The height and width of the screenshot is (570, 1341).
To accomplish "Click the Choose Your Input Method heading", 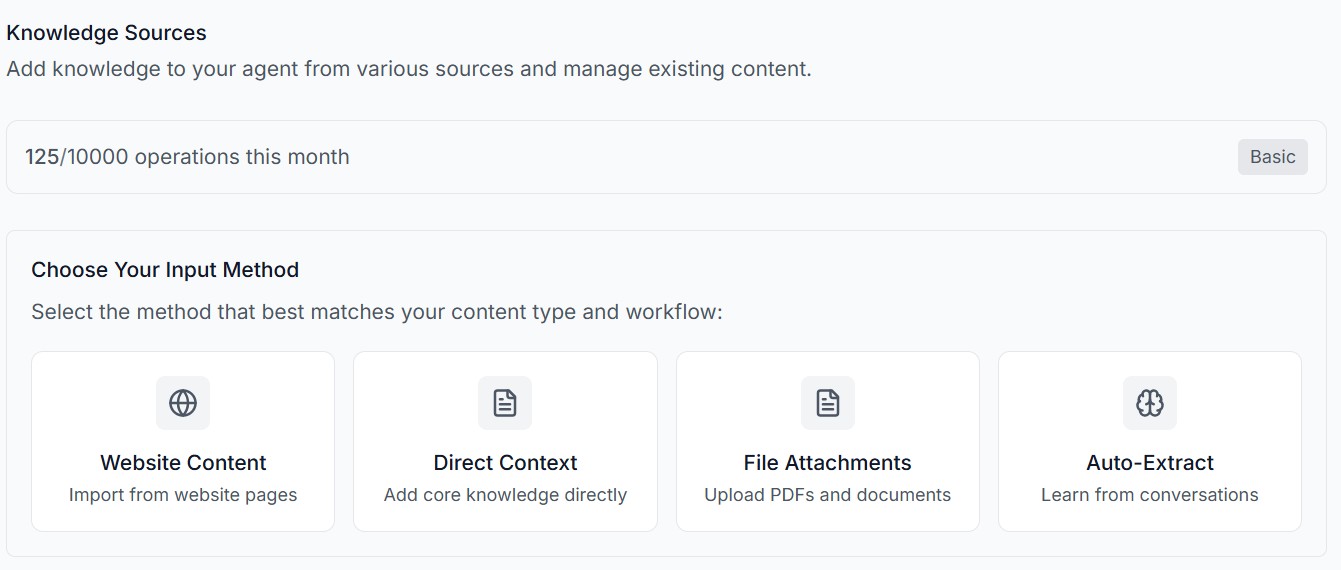I will tap(165, 270).
